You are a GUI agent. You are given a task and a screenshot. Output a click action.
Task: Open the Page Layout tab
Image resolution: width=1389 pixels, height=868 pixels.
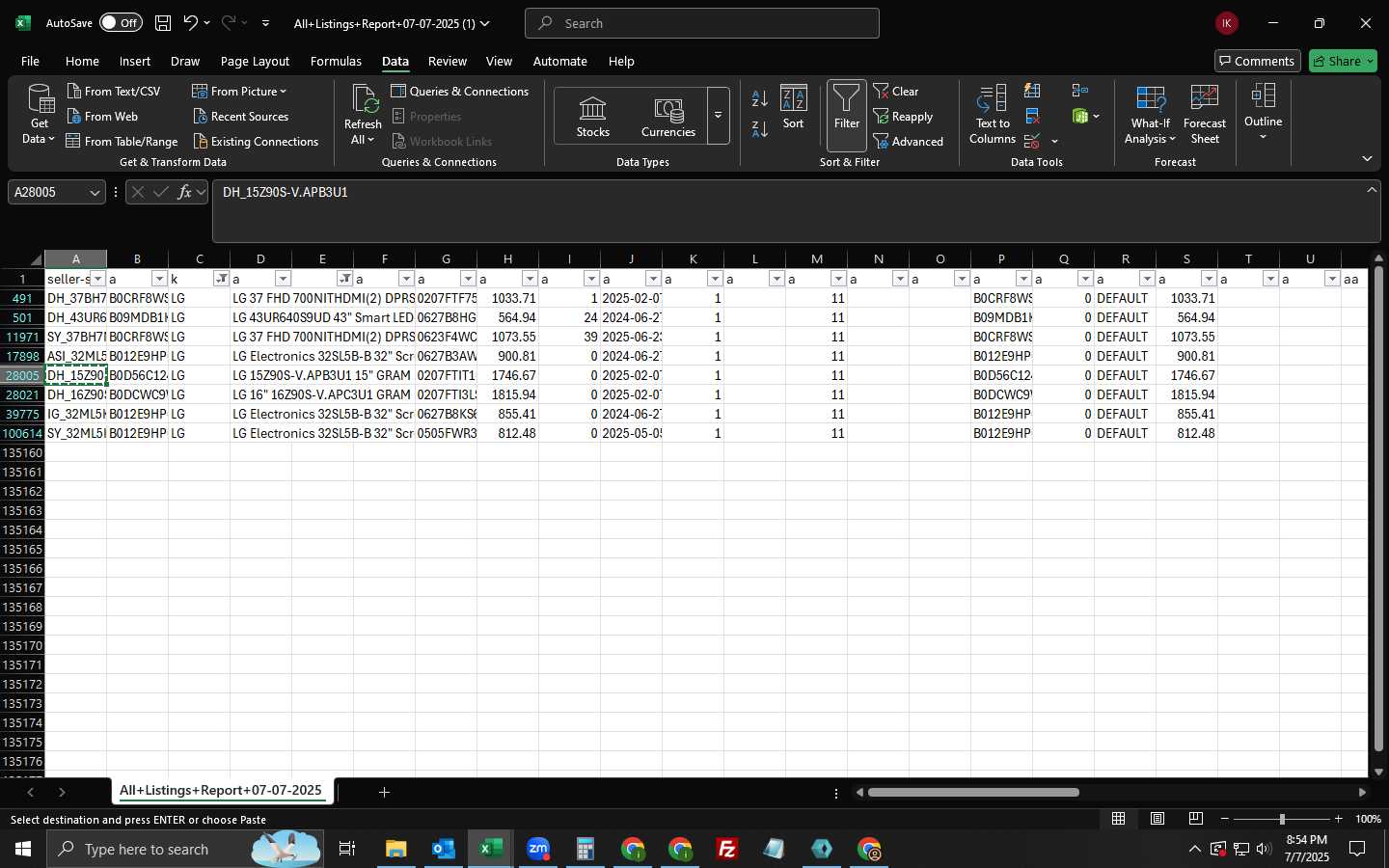pyautogui.click(x=255, y=61)
